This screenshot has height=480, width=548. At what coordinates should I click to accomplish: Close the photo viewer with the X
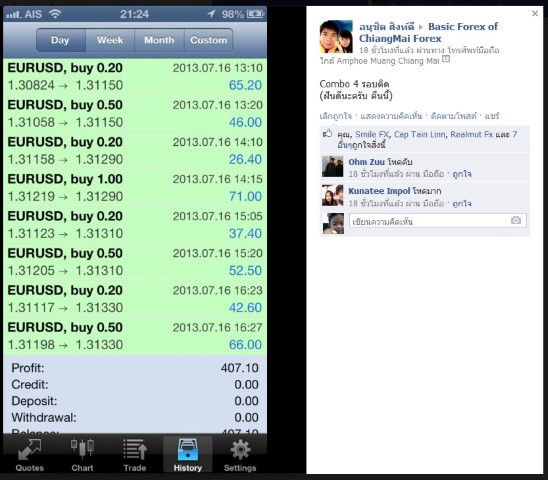tap(535, 13)
